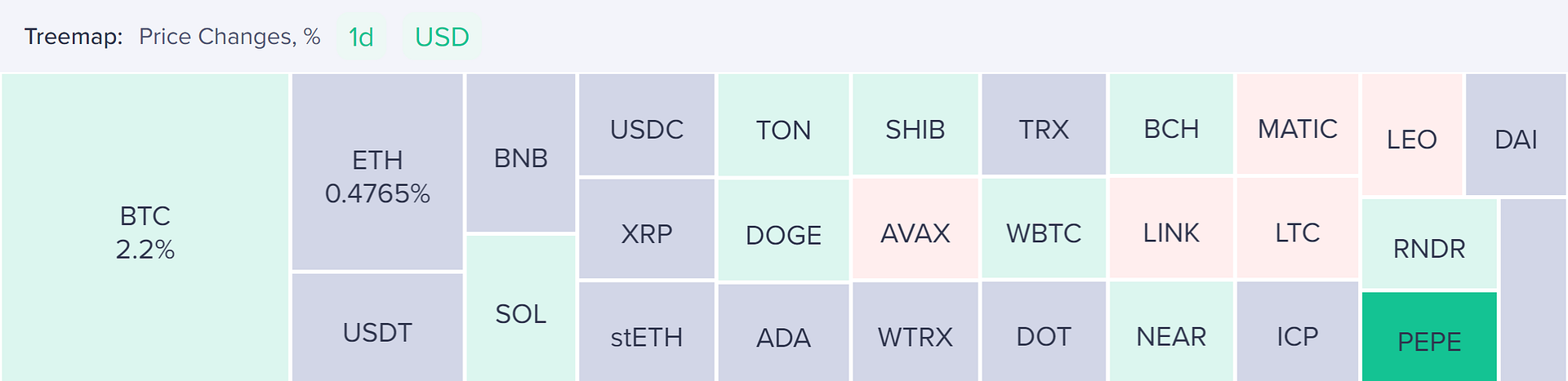Click the pink AVAX tile
1568x381 pixels.
915,228
